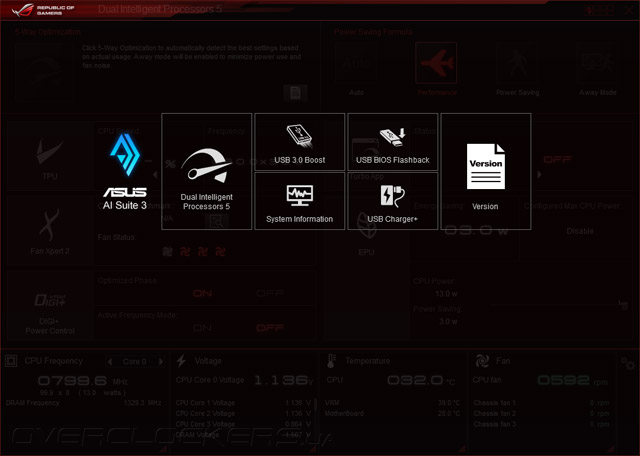This screenshot has width=640, height=456.
Task: Open monitor settings gear icon
Action: (x=628, y=363)
